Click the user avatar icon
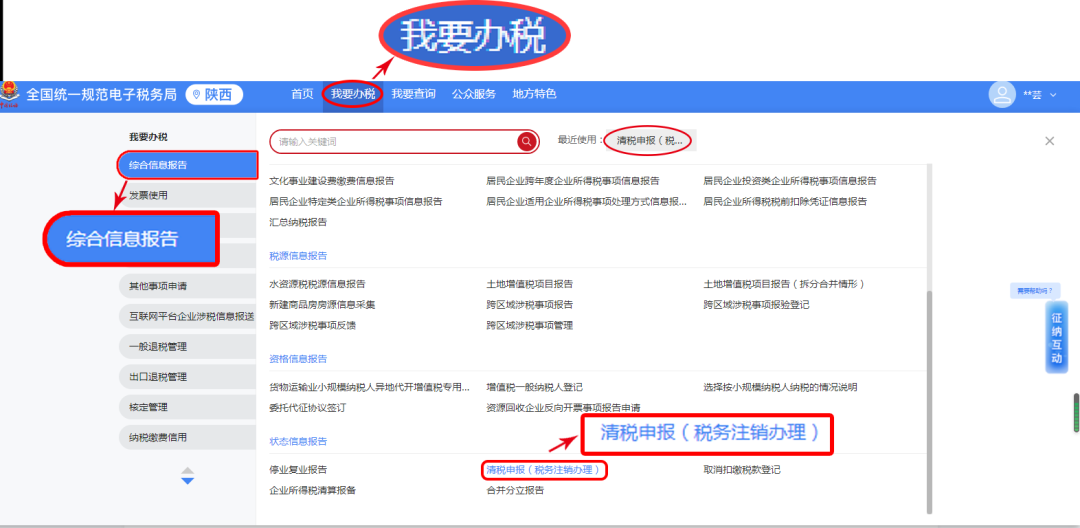 coord(1002,94)
